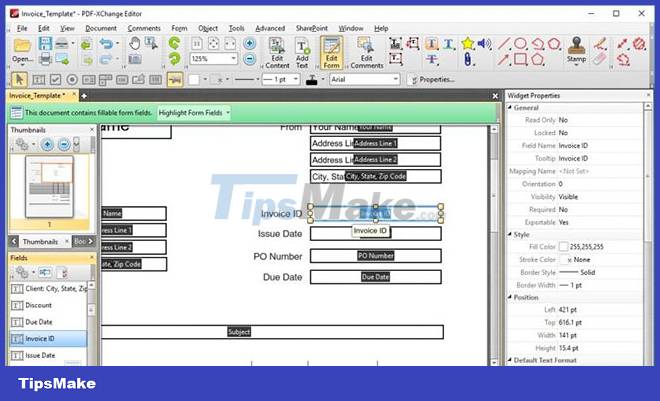Click page 1 thumbnail
This screenshot has height=401, width=660.
tap(49, 187)
